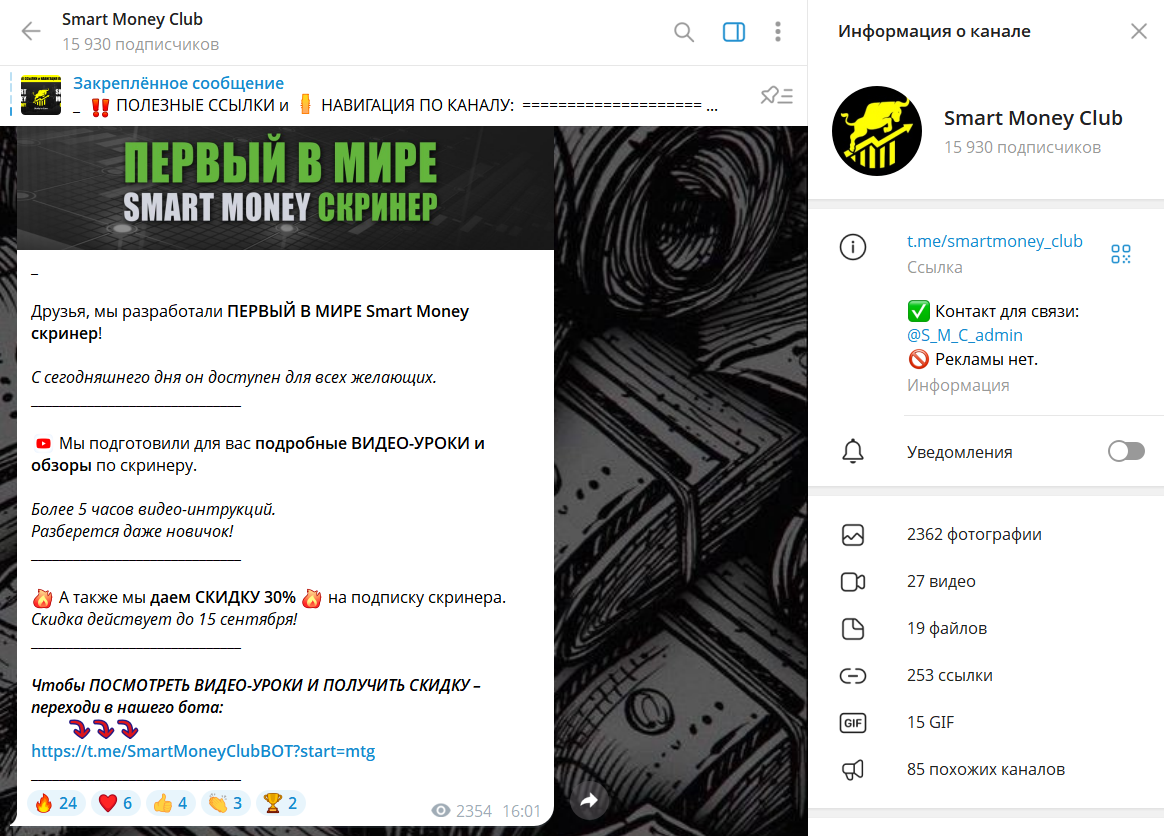The height and width of the screenshot is (836, 1164).
Task: Open '2362 фотографии' media list
Action: point(974,535)
